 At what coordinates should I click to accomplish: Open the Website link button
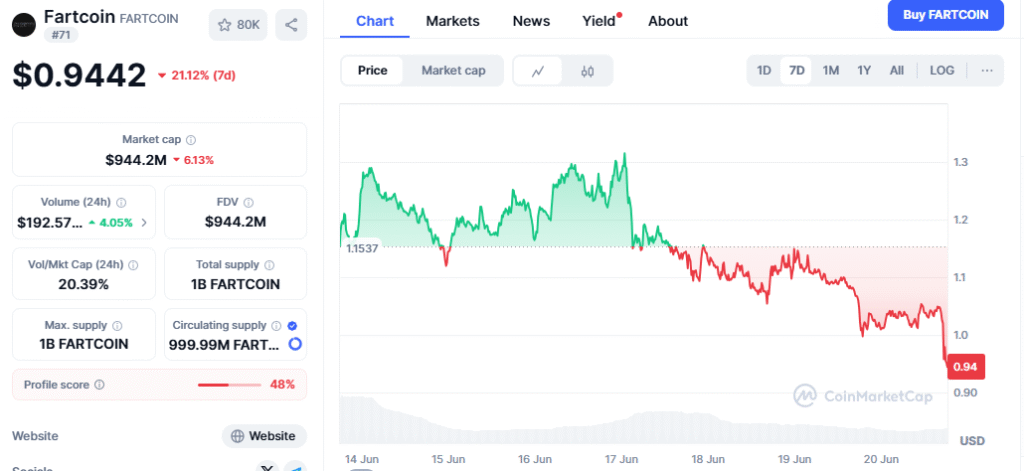pyautogui.click(x=264, y=436)
